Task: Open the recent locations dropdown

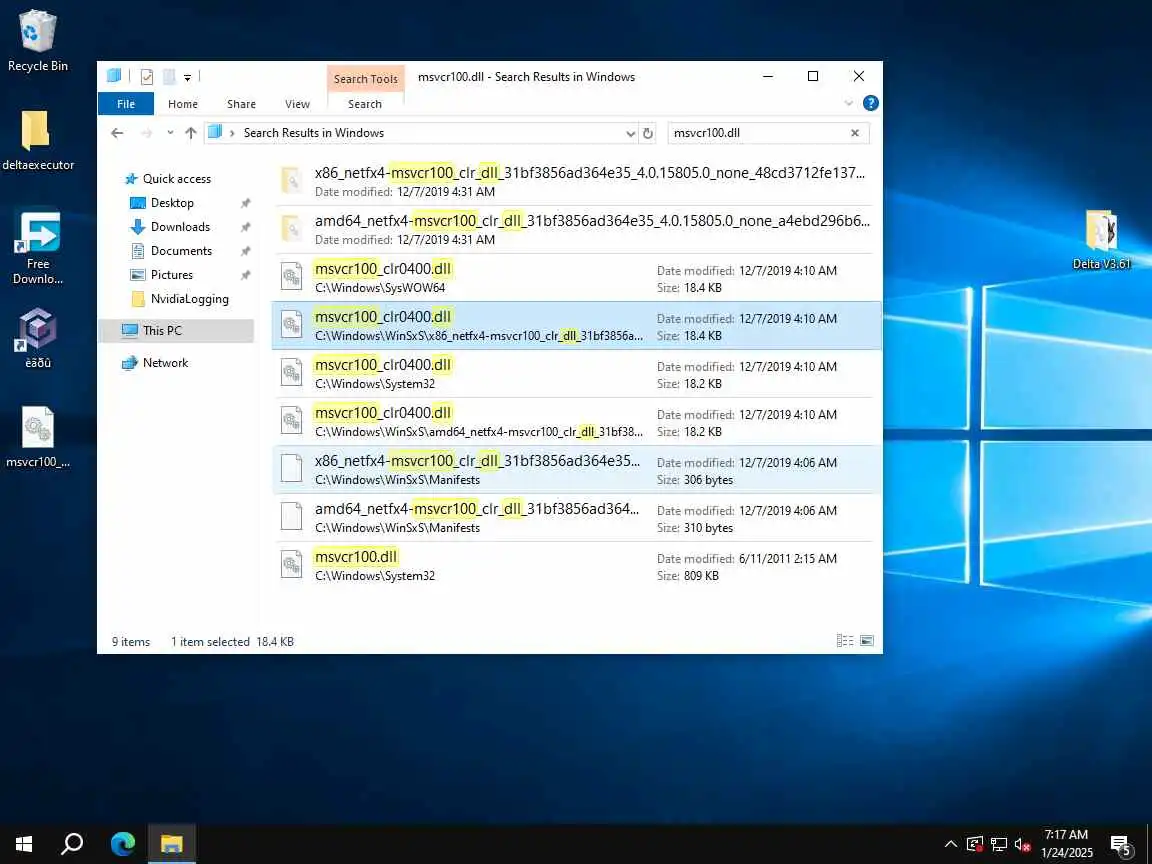Action: (x=170, y=133)
